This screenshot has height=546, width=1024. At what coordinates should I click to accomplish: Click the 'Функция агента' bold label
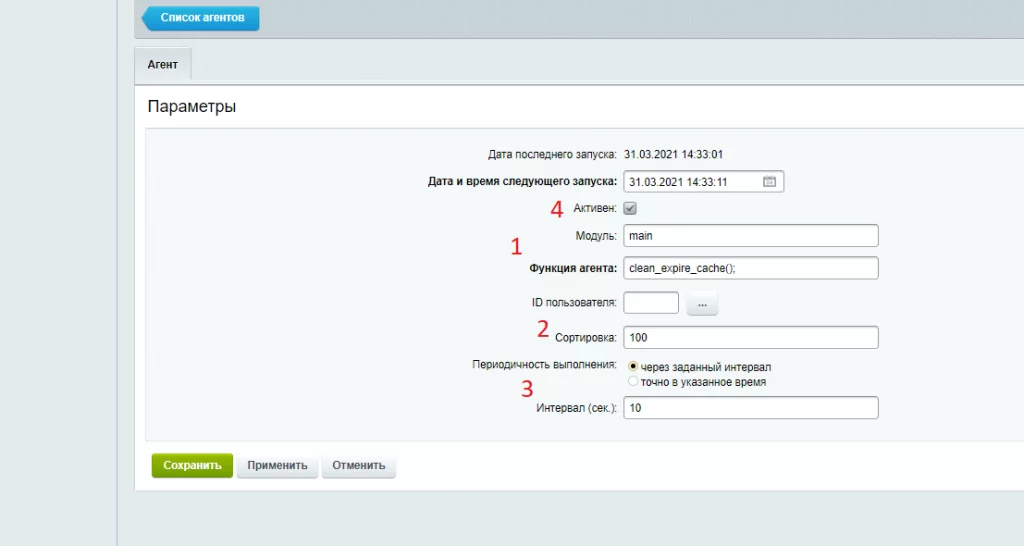point(573,269)
